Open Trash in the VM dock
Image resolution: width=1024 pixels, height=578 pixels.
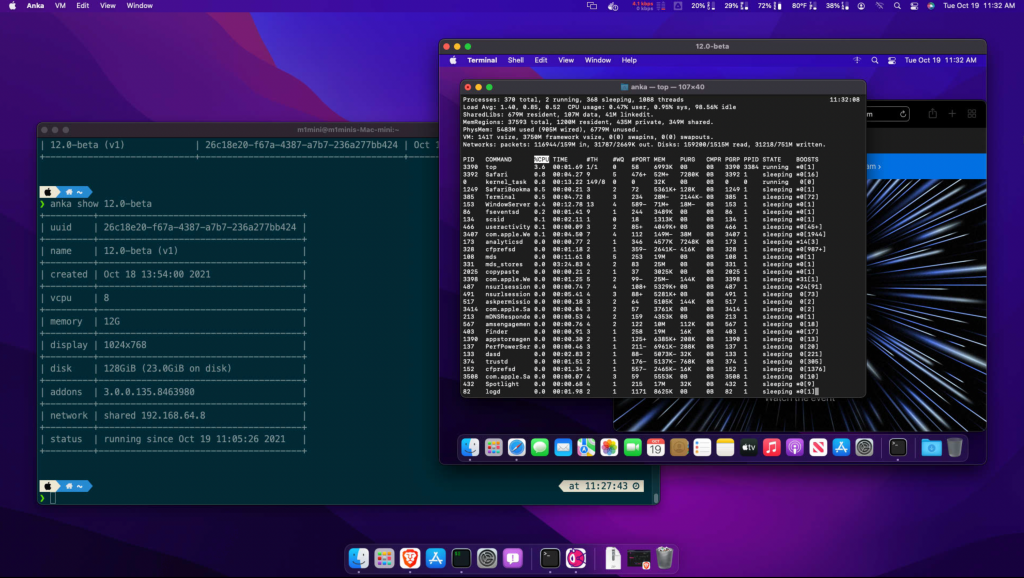tap(955, 447)
